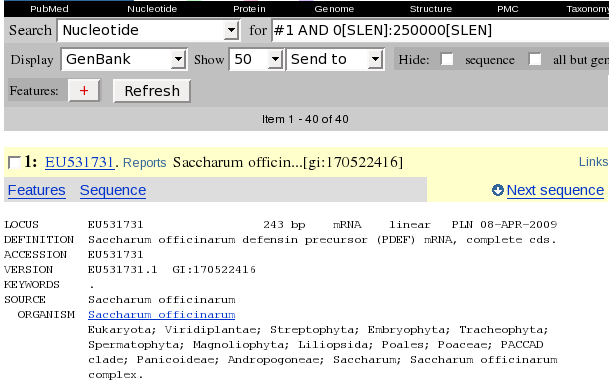Click the search query input field

tap(440, 30)
